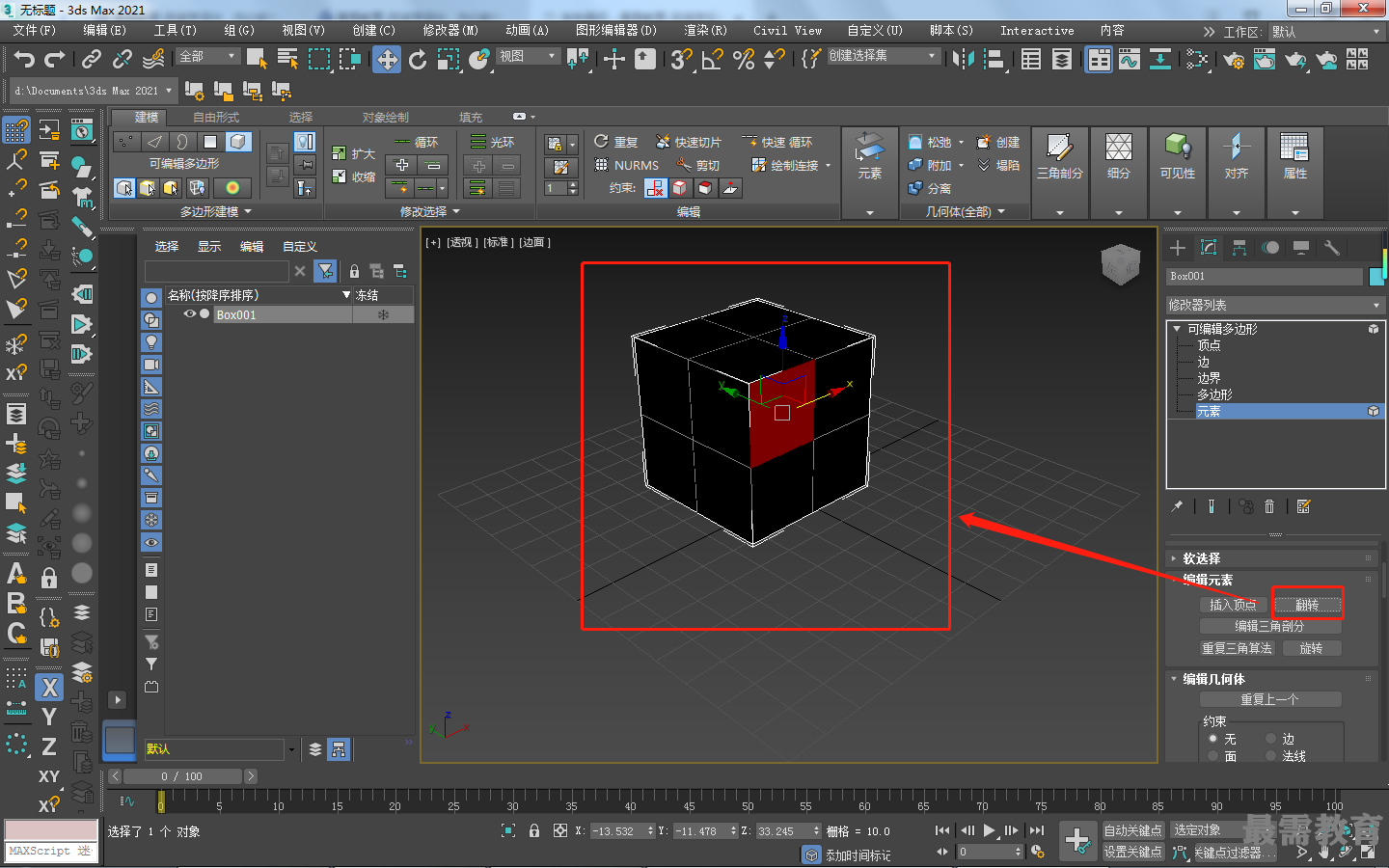Viewport: 1389px width, 868px height.
Task: Click the 插入顶点 button
Action: tap(1233, 605)
